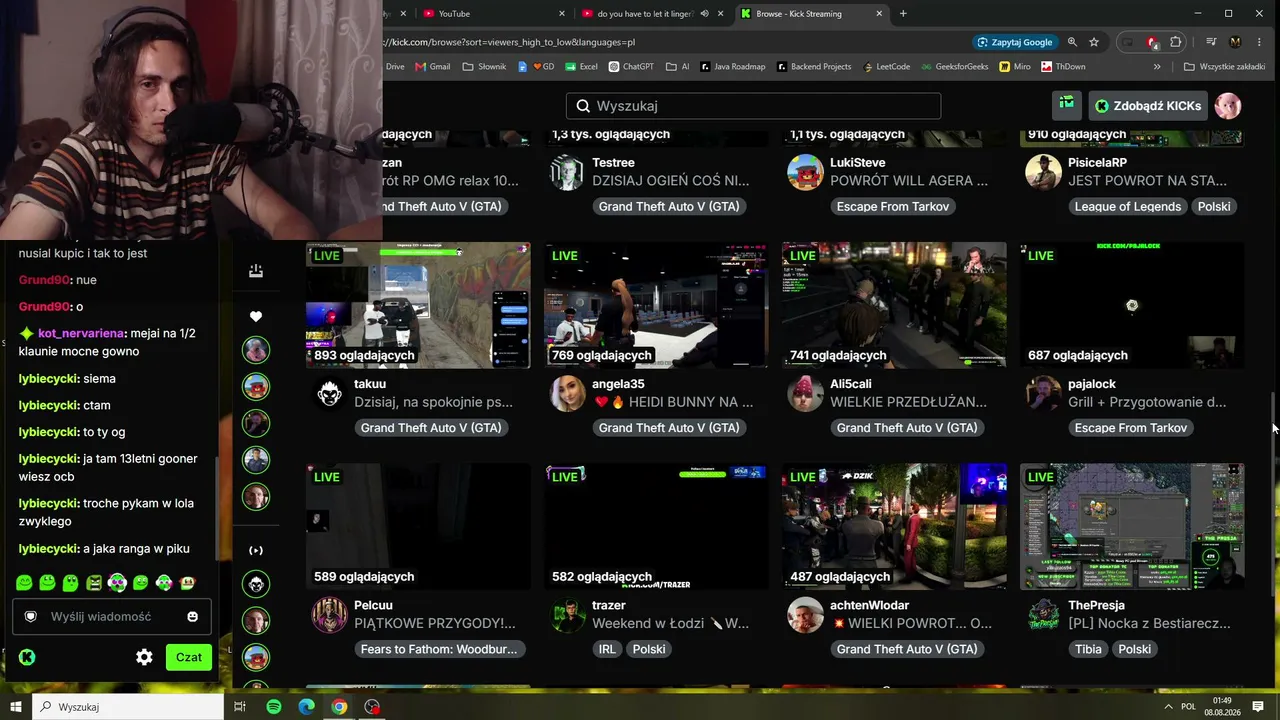
Task: Open the Wszystkie zakładki bookmarks folder
Action: click(x=1225, y=67)
